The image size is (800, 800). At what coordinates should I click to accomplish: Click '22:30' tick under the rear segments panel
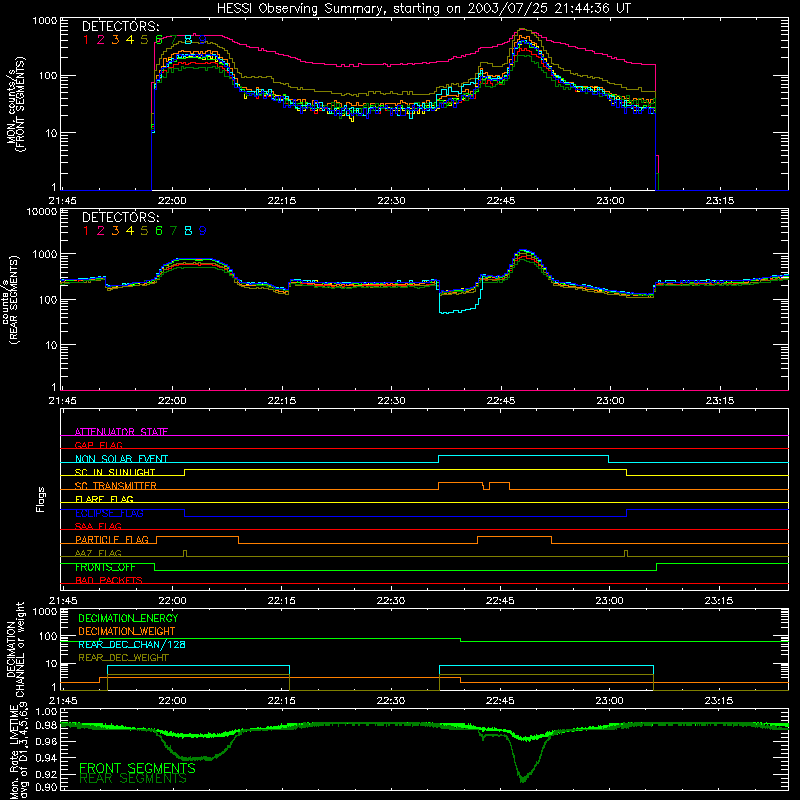click(391, 401)
